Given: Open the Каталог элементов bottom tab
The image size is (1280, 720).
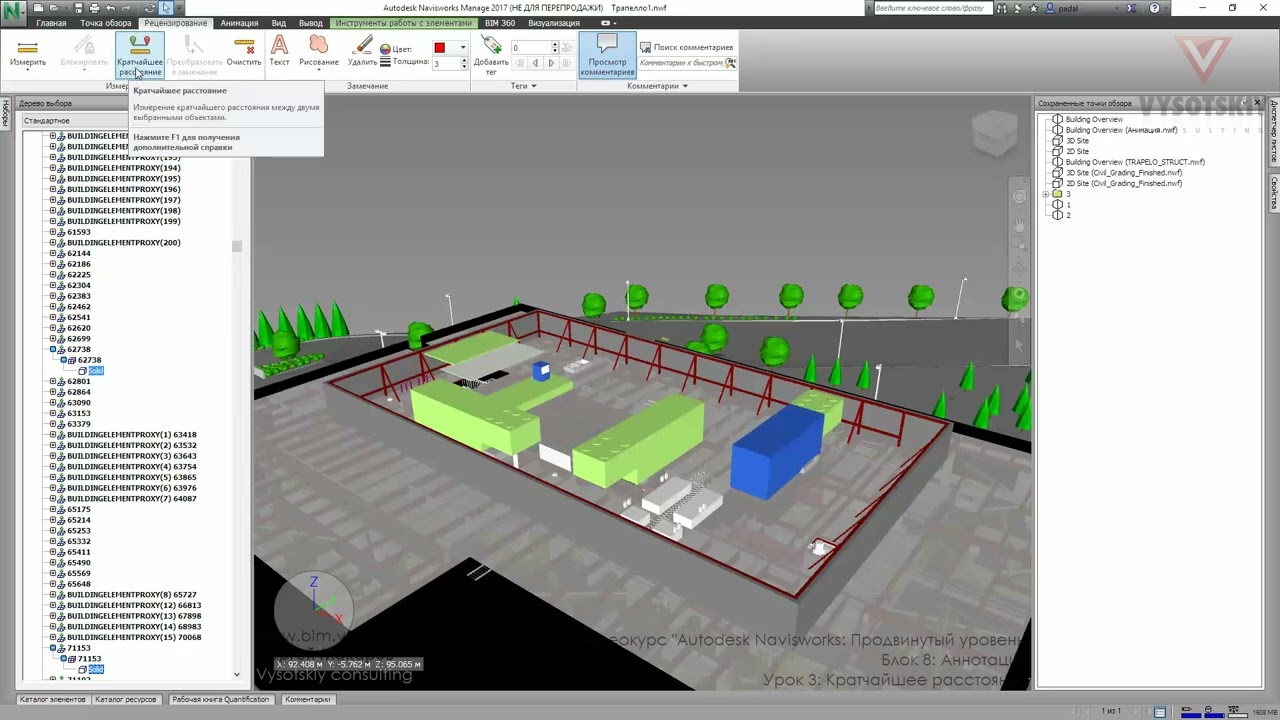Looking at the screenshot, I should pyautogui.click(x=53, y=700).
